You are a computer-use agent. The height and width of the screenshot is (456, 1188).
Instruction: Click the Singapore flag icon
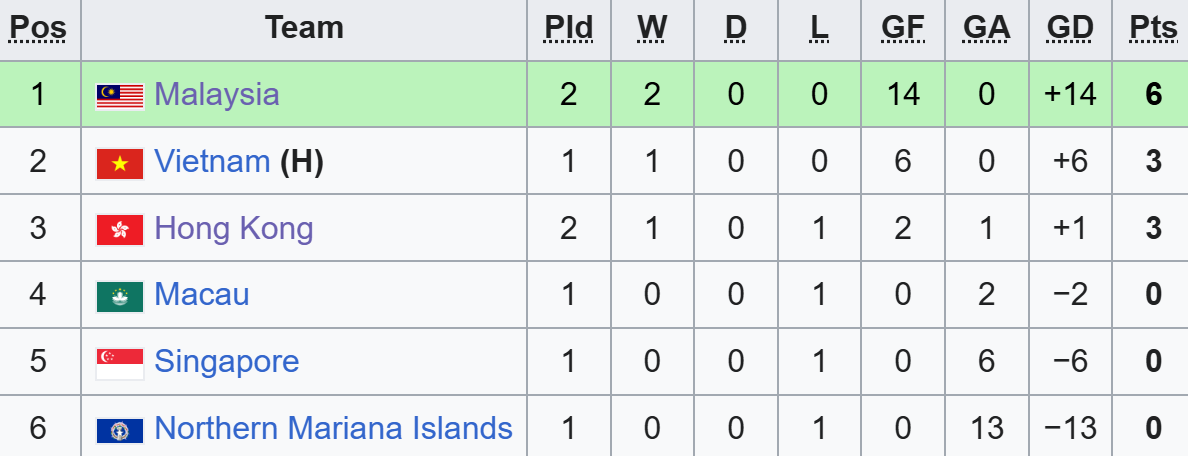click(x=120, y=362)
